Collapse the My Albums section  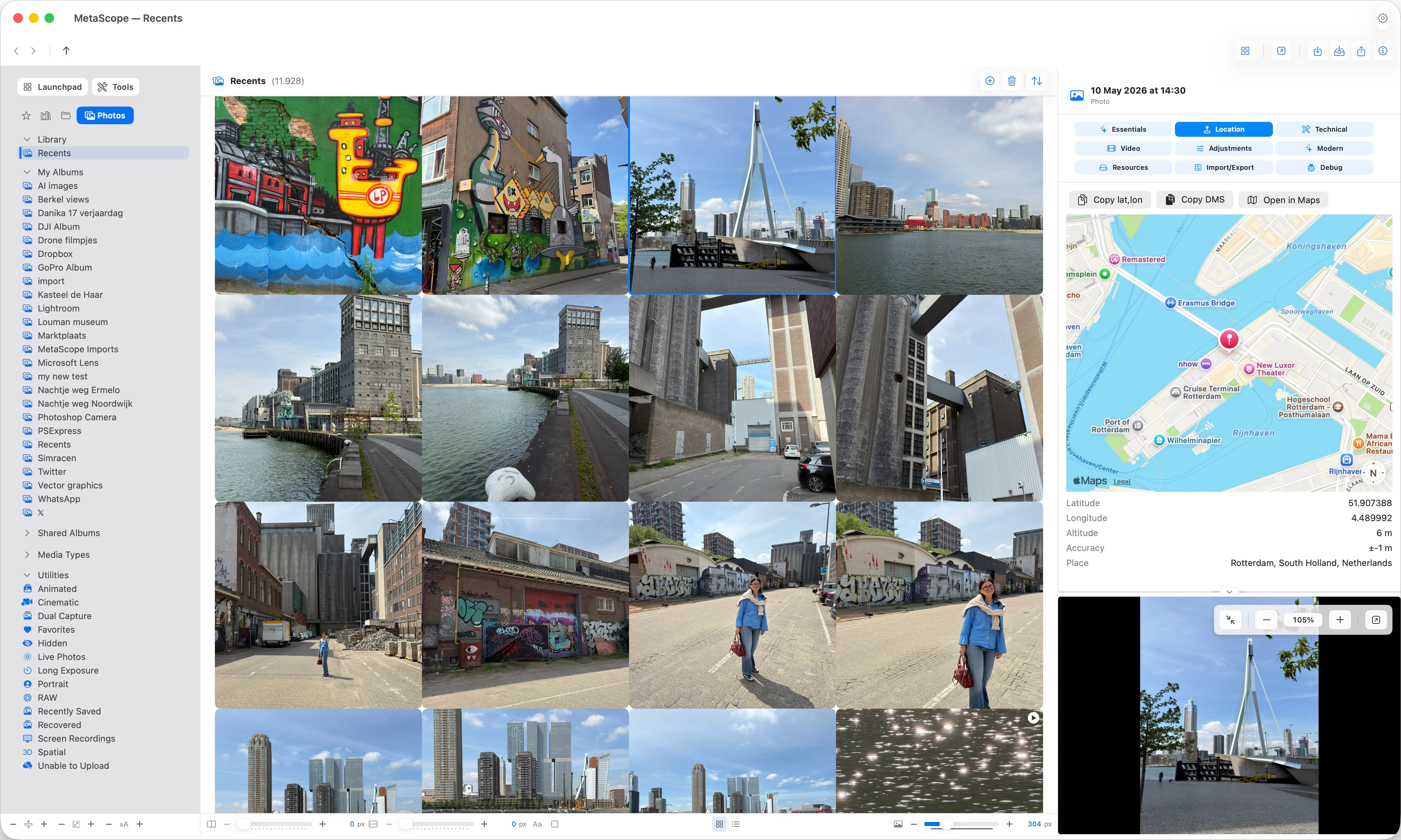[27, 172]
